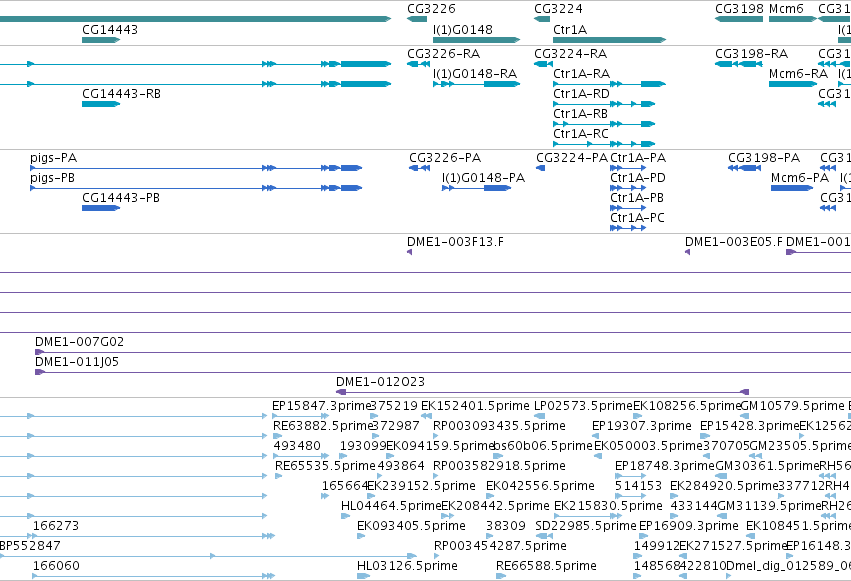Click the Ctr1A-PB protein label
The height and width of the screenshot is (581, 851).
pyautogui.click(x=637, y=198)
